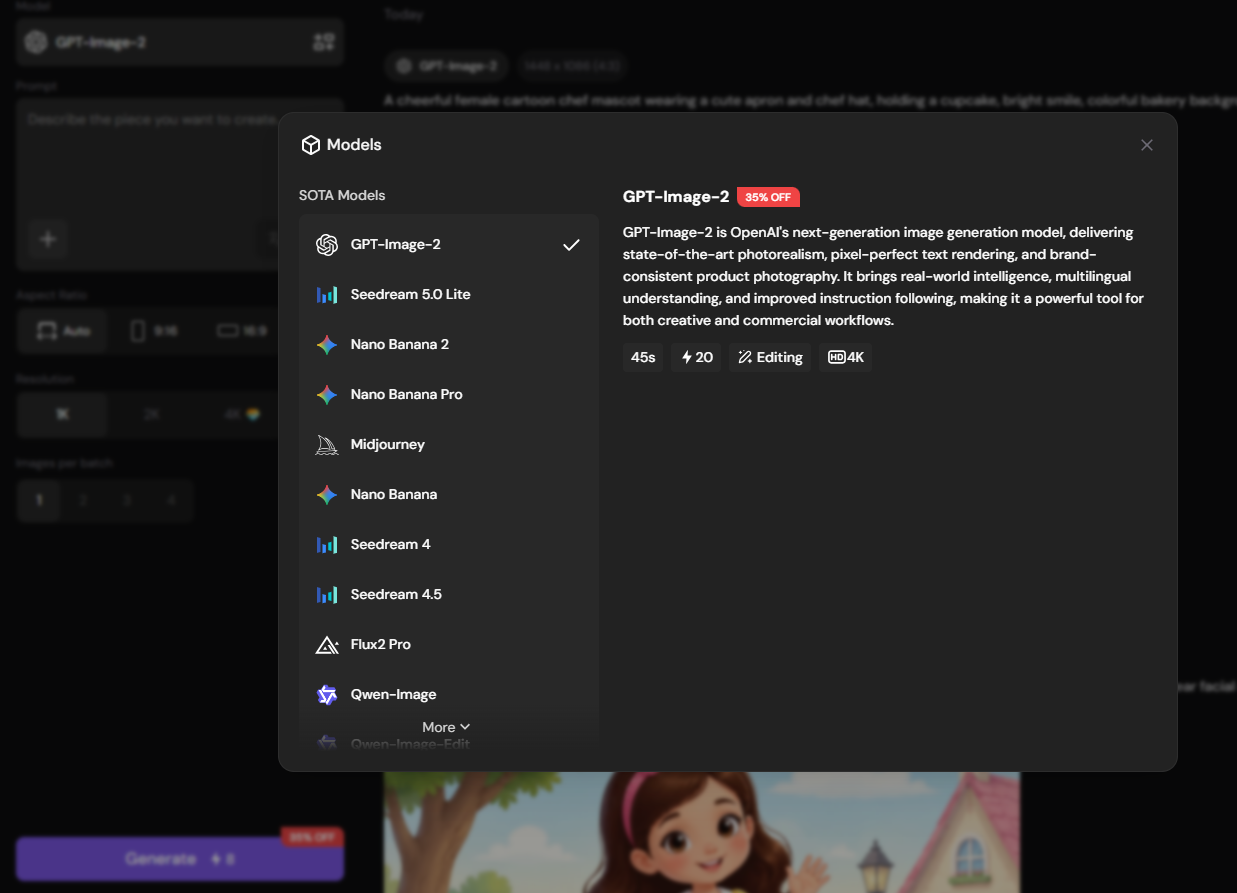Click the 35% OFF badge beside GPT-Image-2 title

pos(768,197)
